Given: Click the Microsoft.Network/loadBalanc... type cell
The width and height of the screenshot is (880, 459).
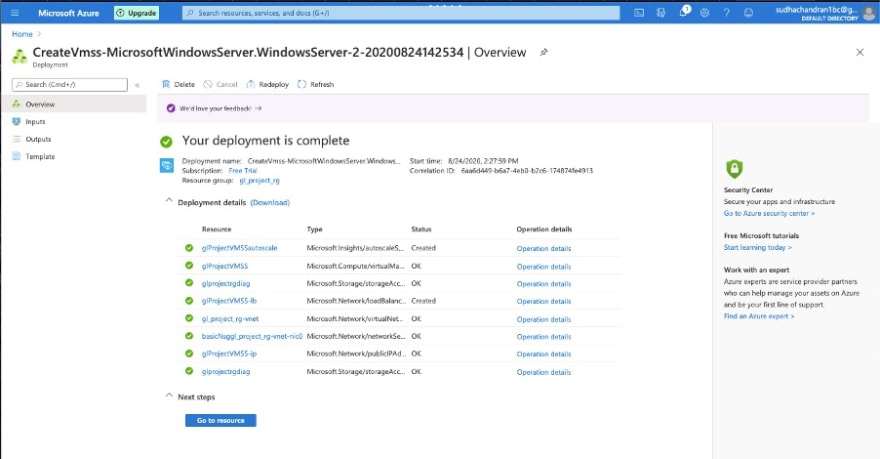Looking at the screenshot, I should point(356,301).
